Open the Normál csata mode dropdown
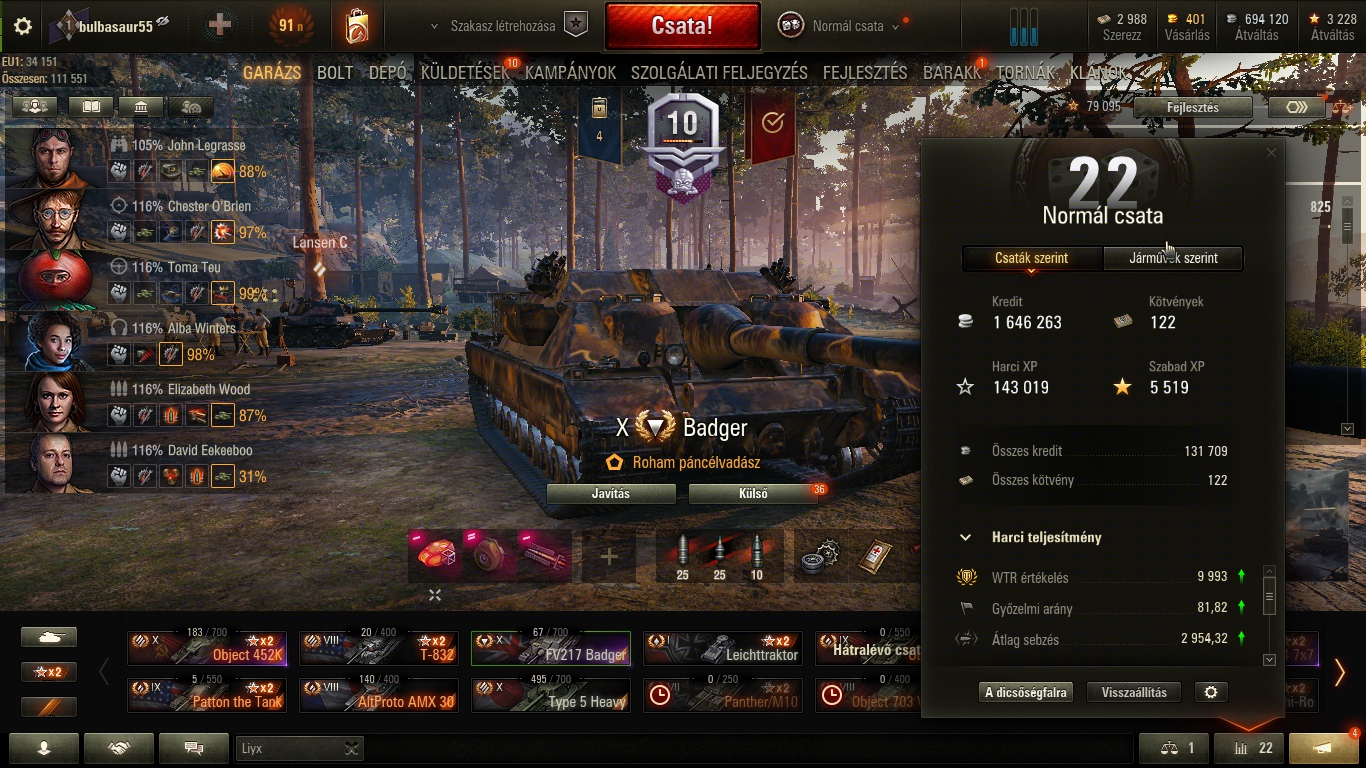1366x768 pixels. (848, 26)
